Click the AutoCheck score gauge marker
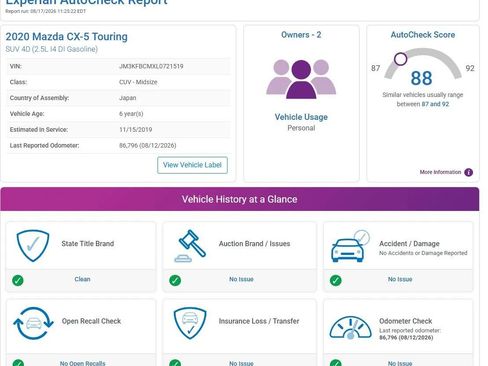The image size is (488, 366). (400, 59)
